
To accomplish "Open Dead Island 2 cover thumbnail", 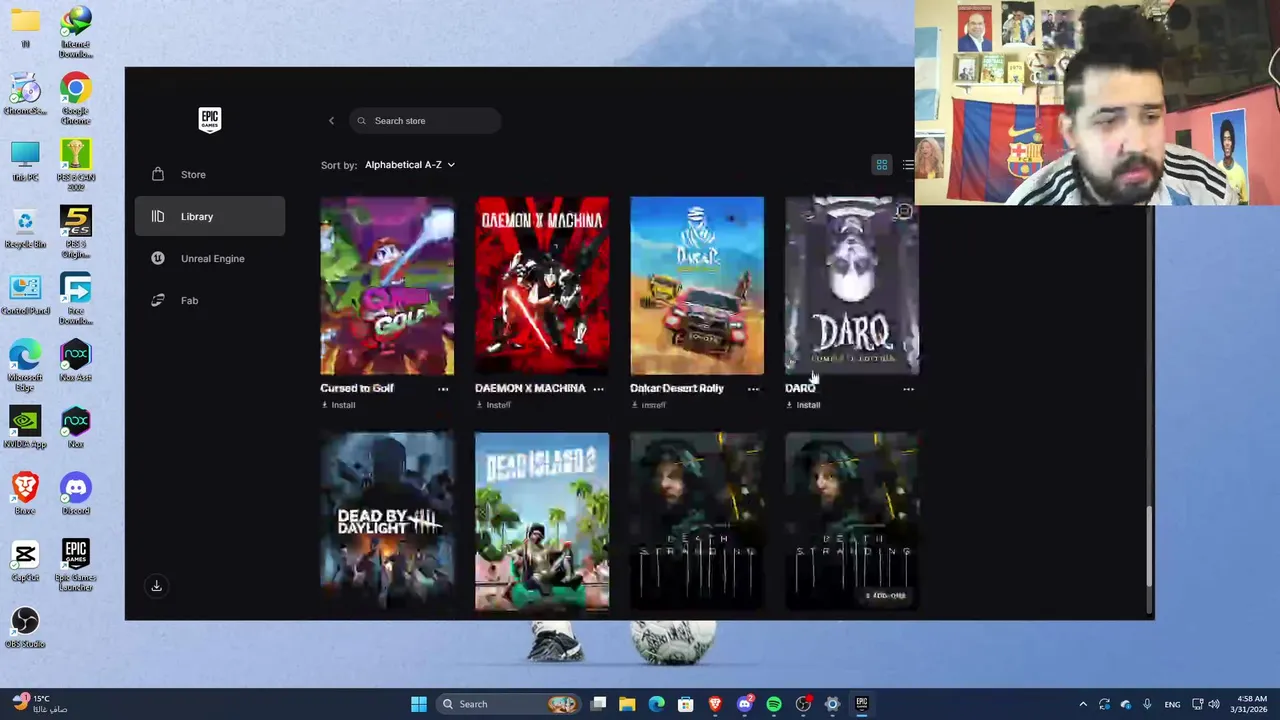I will pos(542,521).
